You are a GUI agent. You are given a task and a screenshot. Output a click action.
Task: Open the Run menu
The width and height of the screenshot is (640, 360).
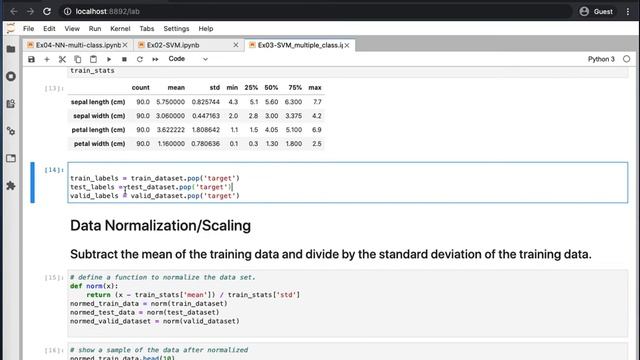pos(95,29)
